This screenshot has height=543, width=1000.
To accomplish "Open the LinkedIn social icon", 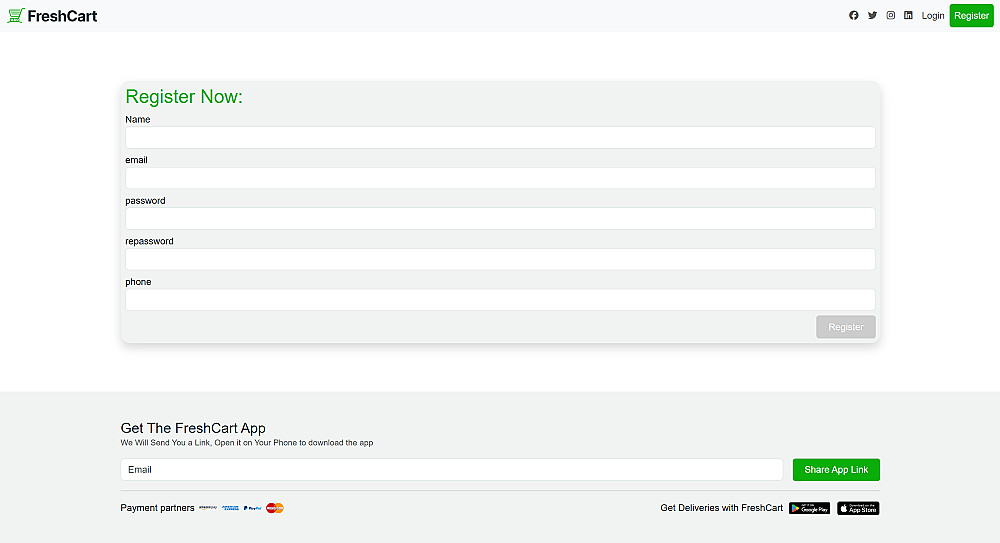I will pos(908,15).
